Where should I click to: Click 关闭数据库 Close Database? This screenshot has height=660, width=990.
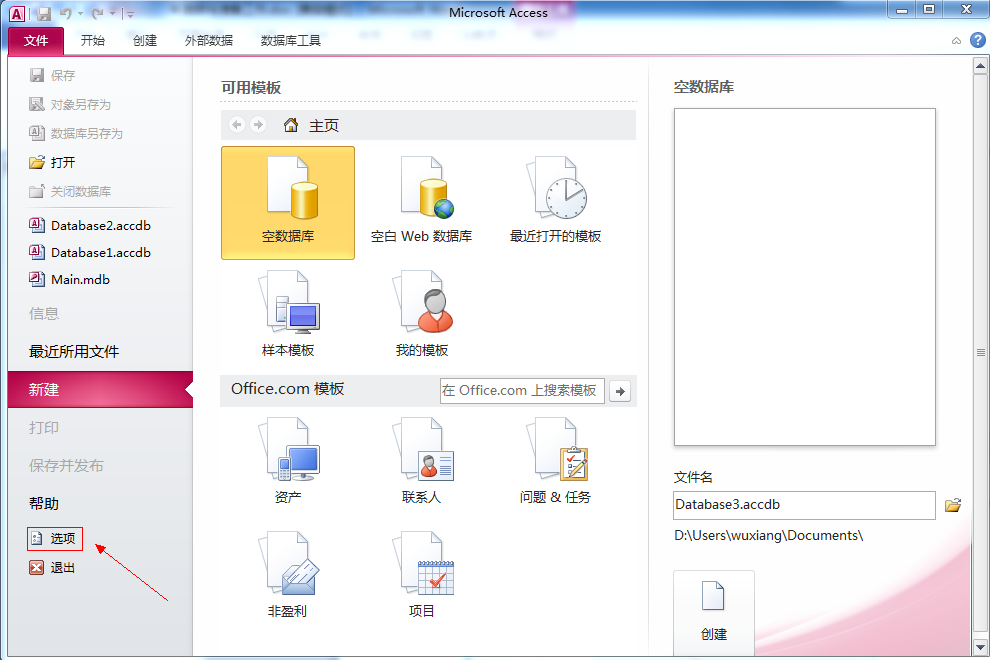point(70,192)
